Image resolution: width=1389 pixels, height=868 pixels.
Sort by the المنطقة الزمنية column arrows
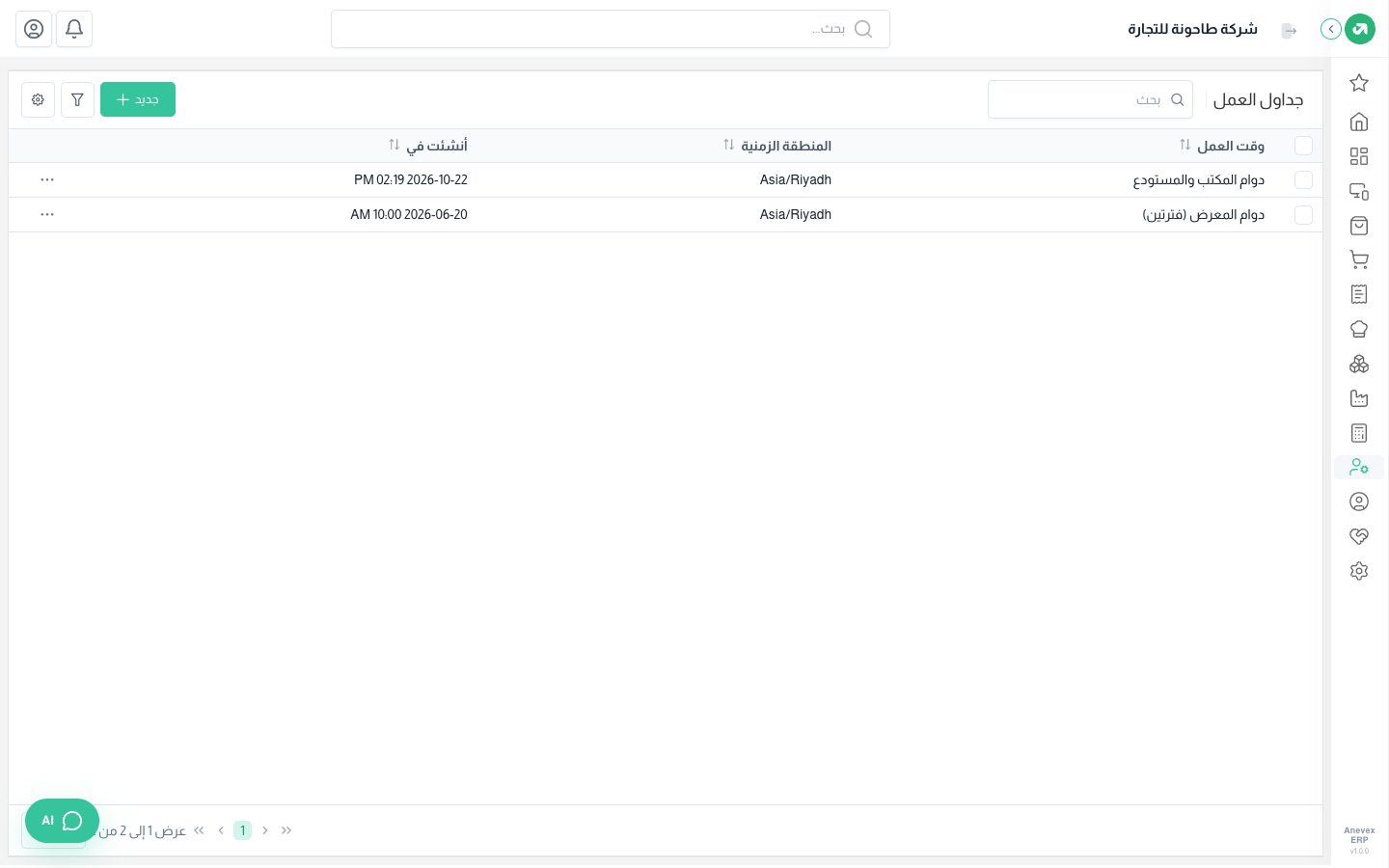[x=728, y=145]
